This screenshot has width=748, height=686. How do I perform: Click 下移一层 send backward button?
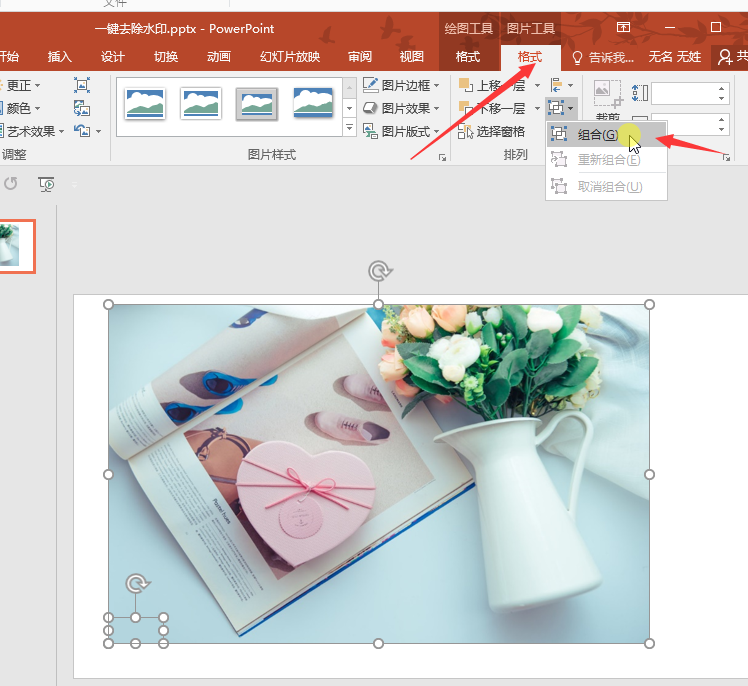tap(492, 108)
